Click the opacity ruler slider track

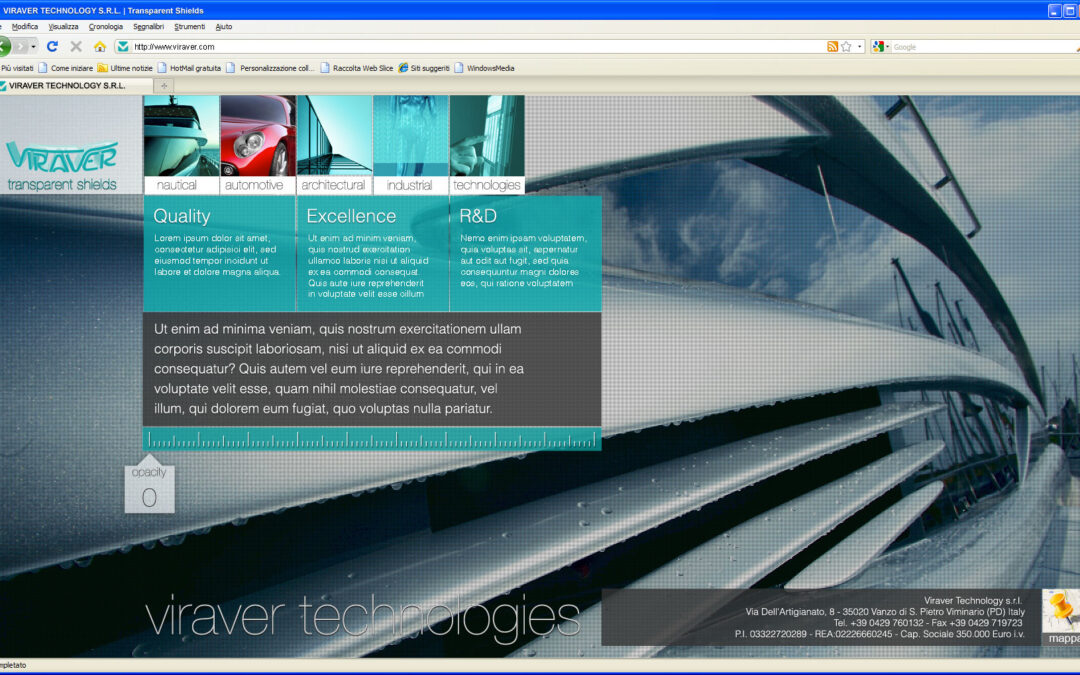point(372,439)
